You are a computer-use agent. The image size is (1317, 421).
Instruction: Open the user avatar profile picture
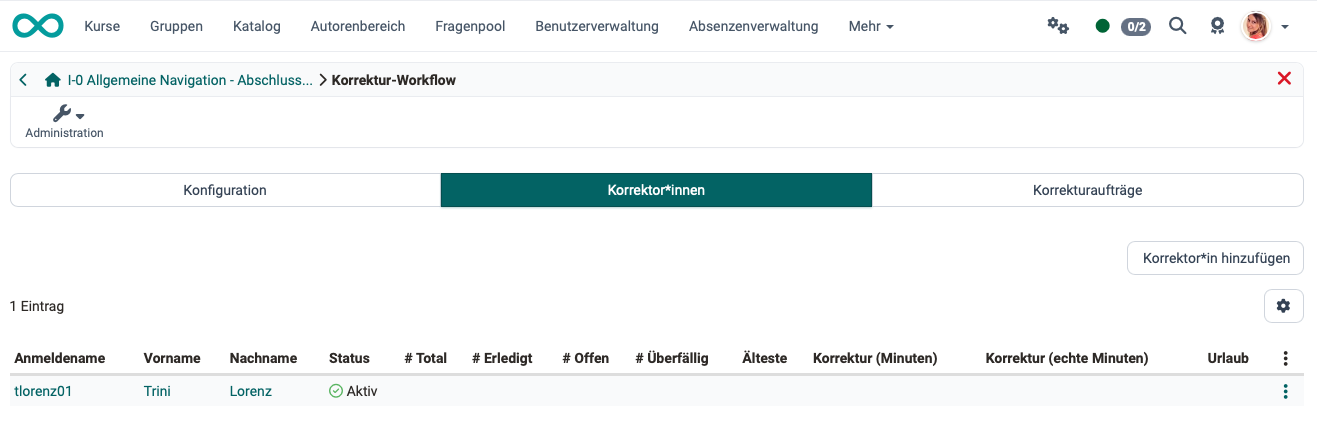click(x=1255, y=26)
